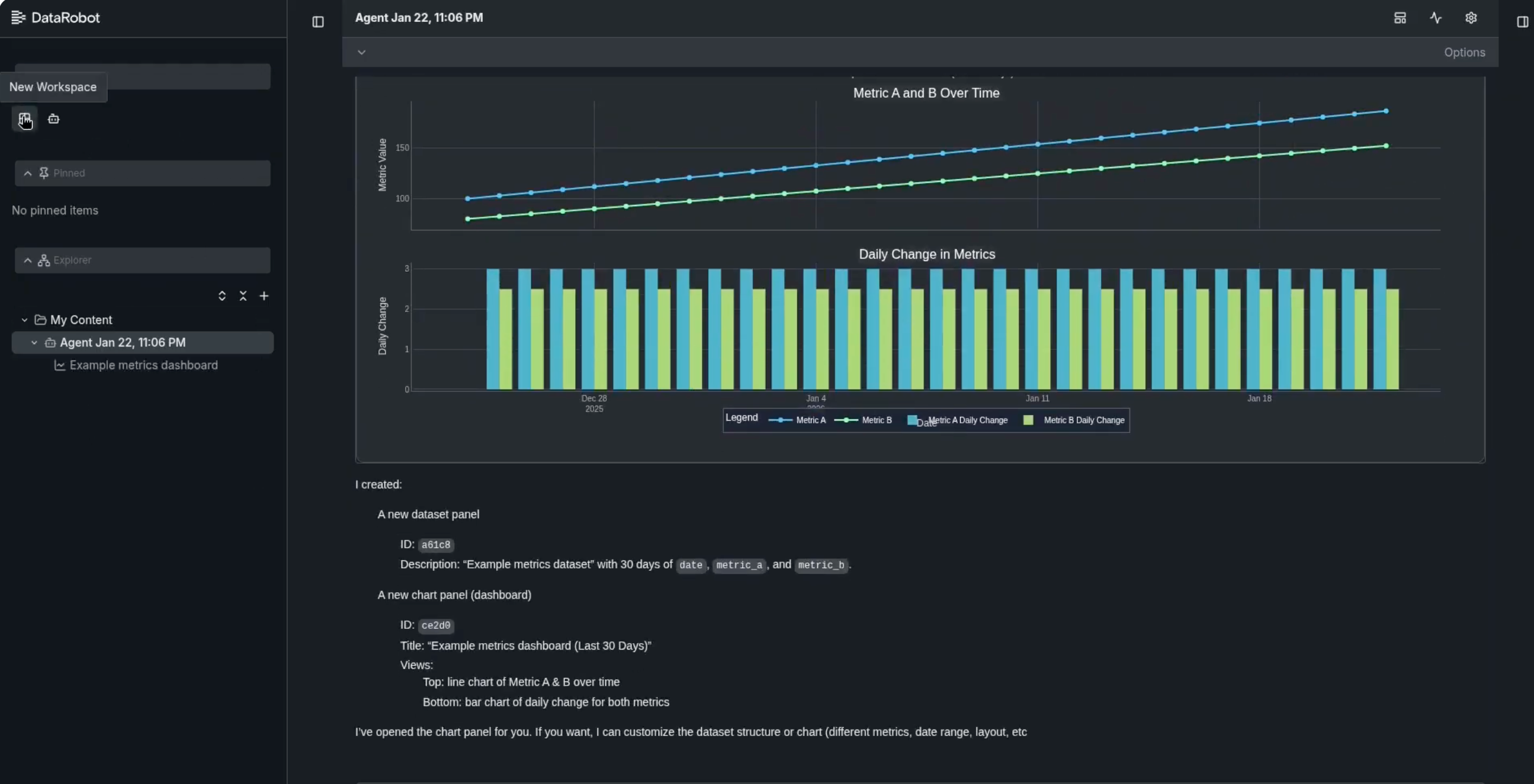
Task: Toggle the left sidebar panel icon
Action: pyautogui.click(x=318, y=22)
